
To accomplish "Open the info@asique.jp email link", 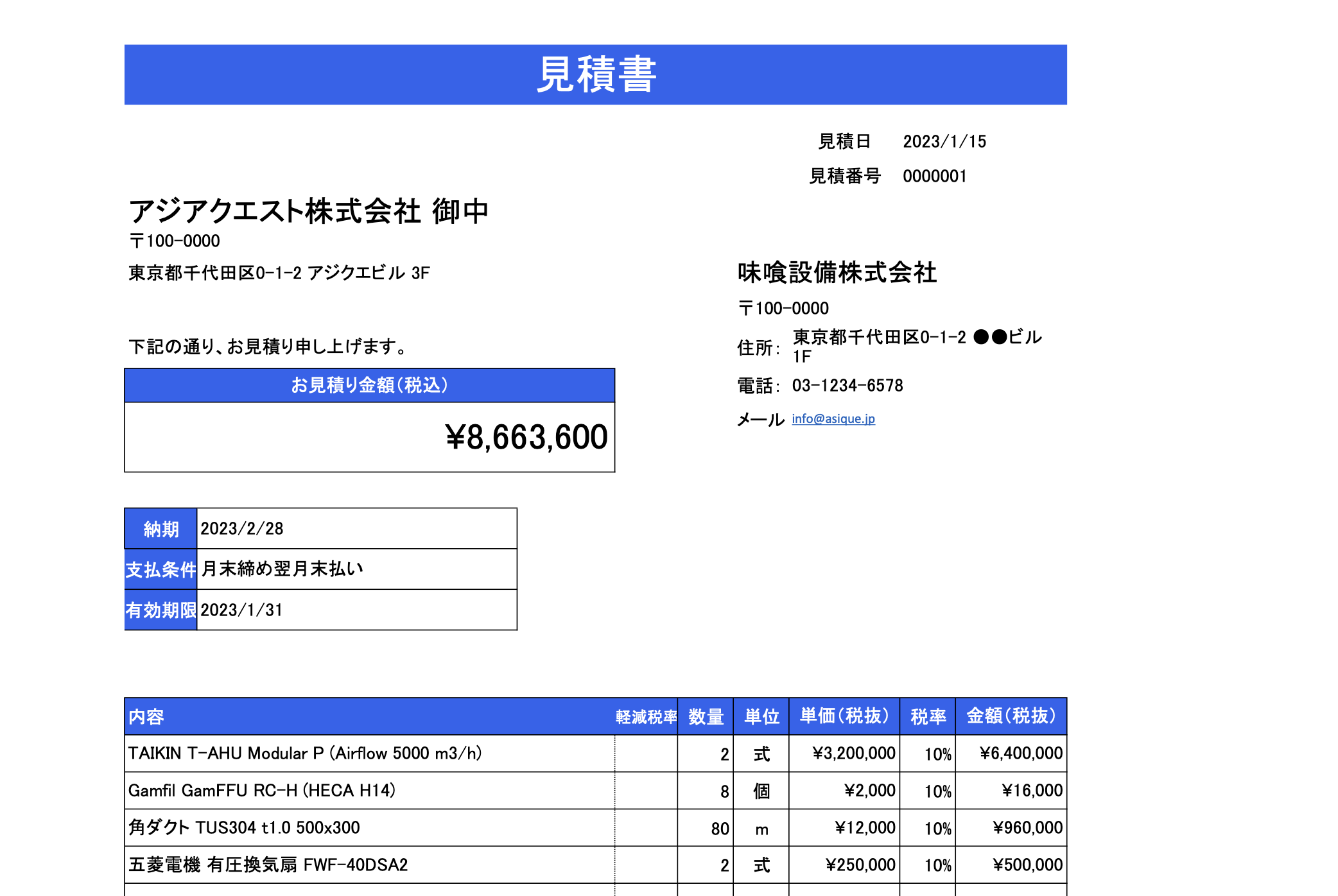I will [x=833, y=419].
